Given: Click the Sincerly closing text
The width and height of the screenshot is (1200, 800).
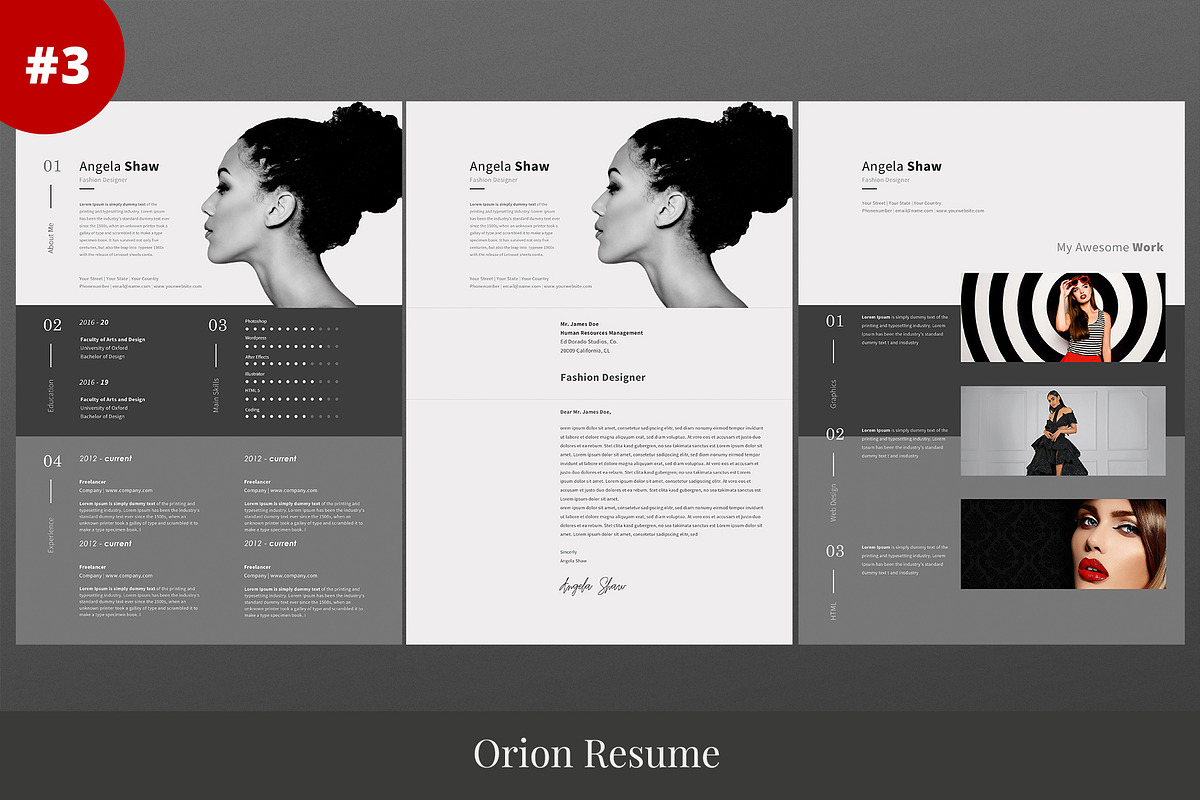Looking at the screenshot, I should (568, 552).
